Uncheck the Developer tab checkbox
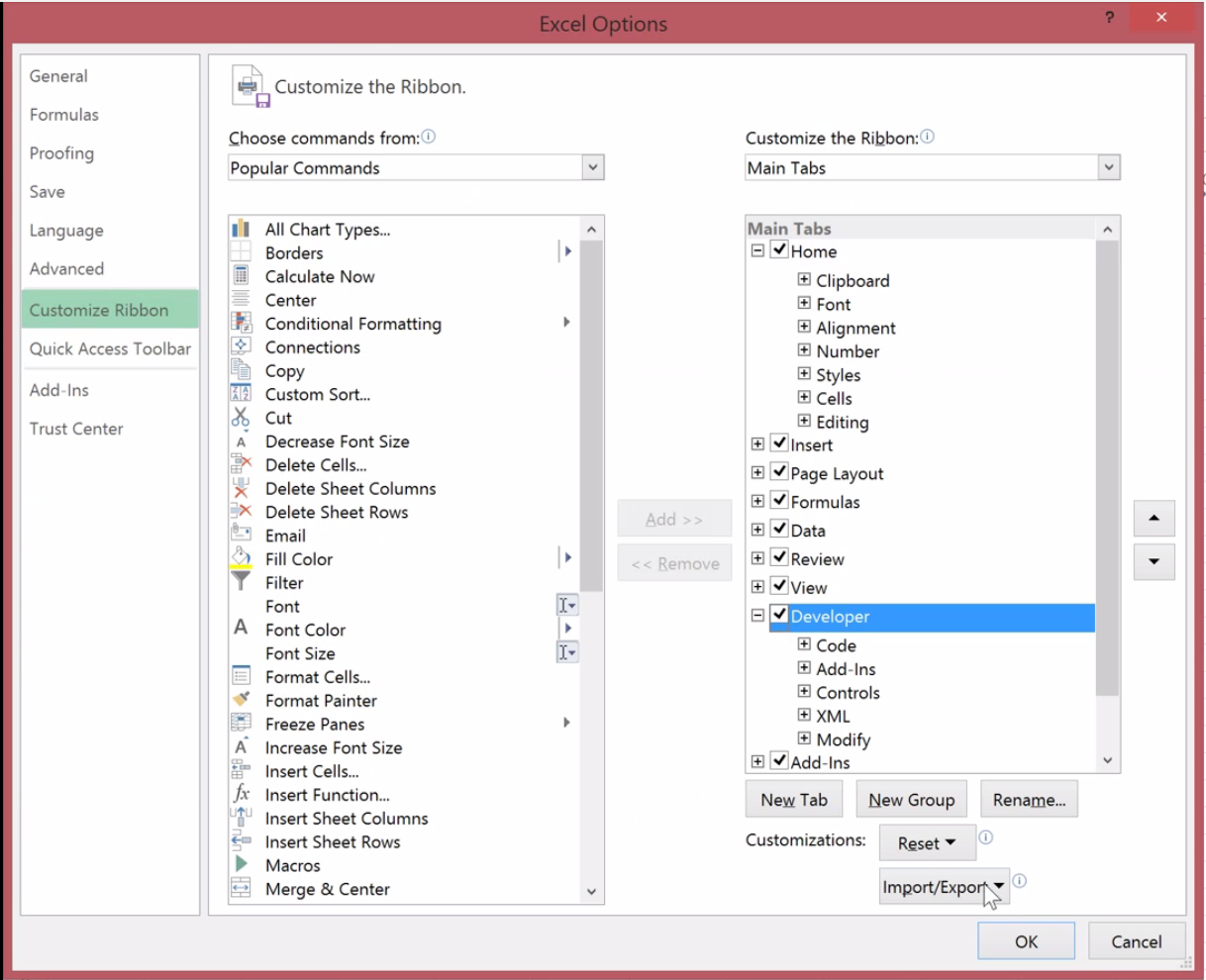 coord(780,616)
